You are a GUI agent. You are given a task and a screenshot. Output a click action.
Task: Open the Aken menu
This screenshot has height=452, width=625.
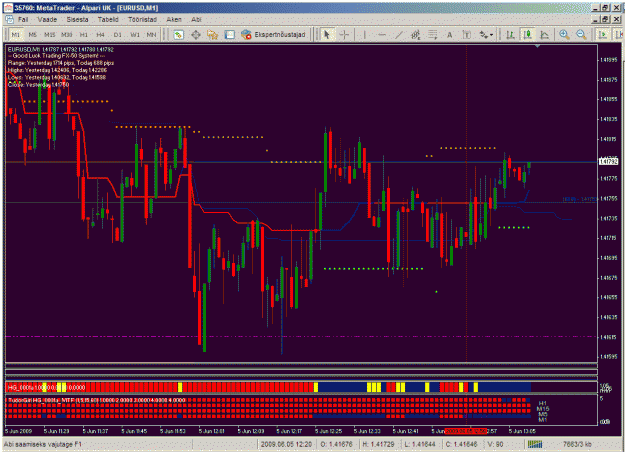click(x=174, y=19)
